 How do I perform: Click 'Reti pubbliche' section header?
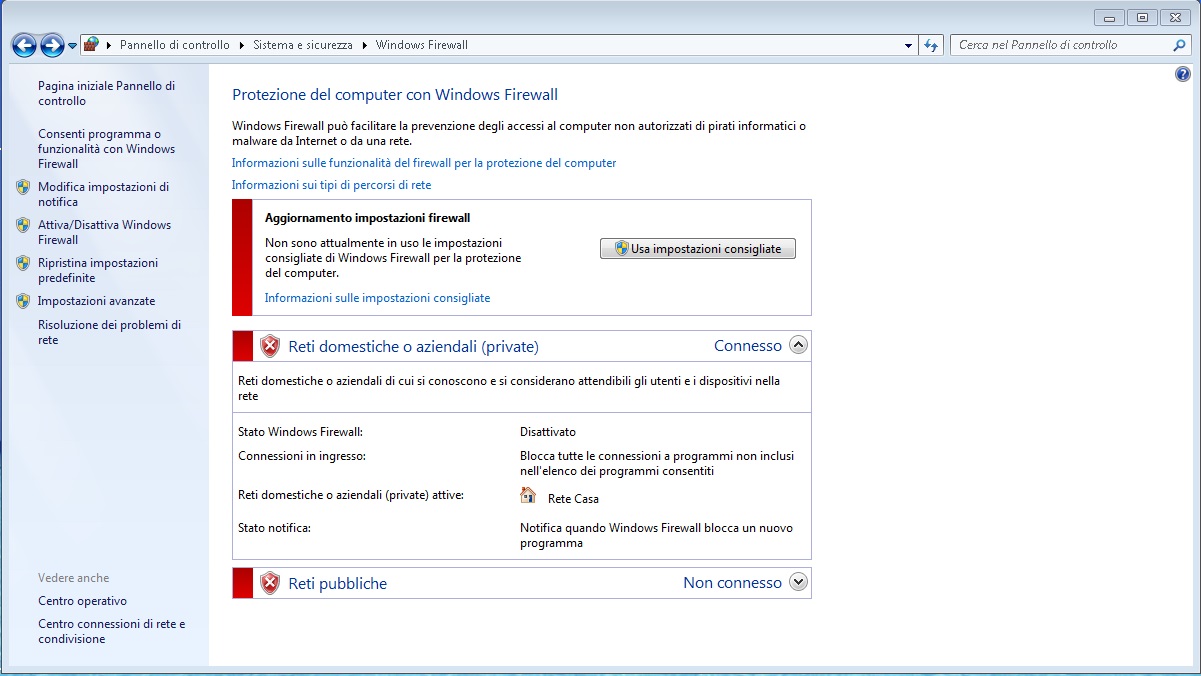338,584
